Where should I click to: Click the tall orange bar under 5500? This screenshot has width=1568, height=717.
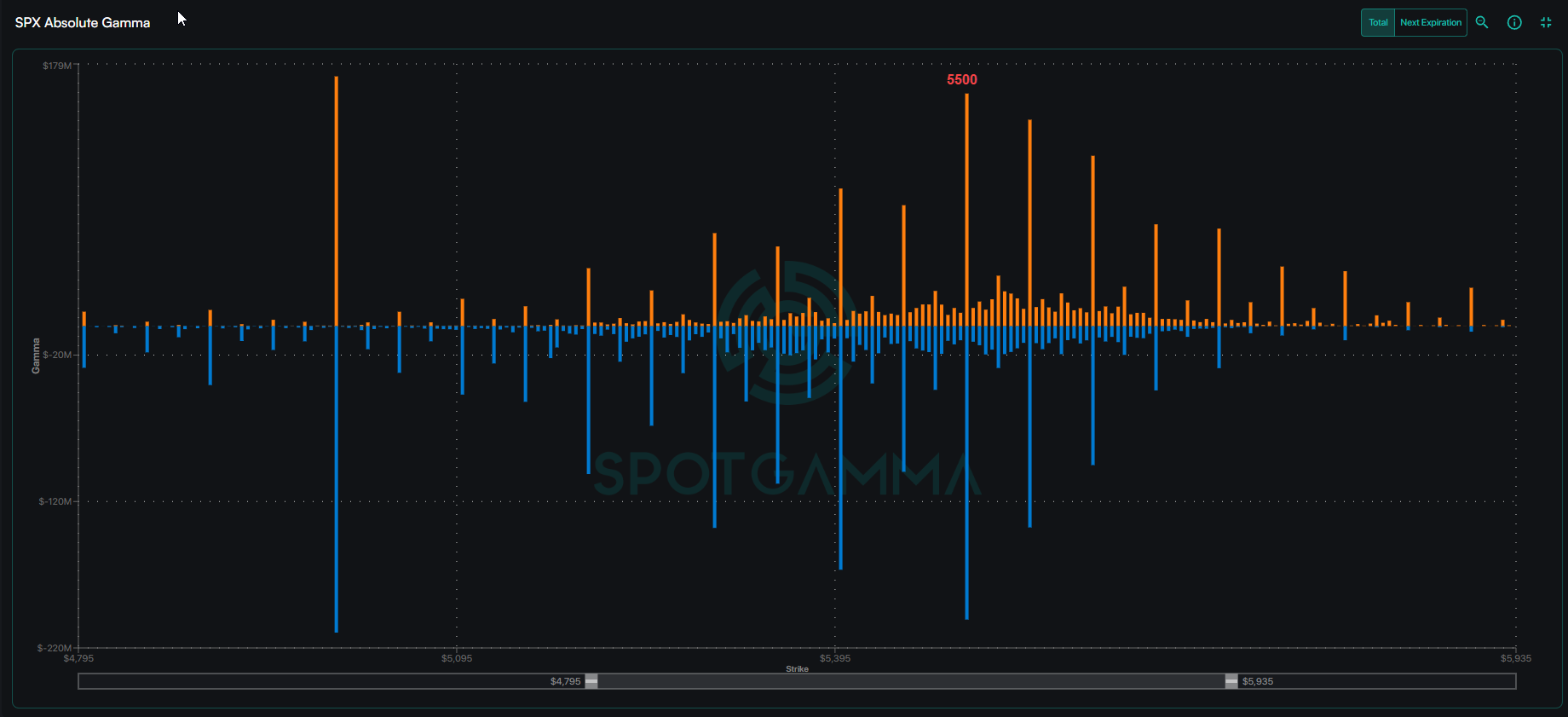966,210
